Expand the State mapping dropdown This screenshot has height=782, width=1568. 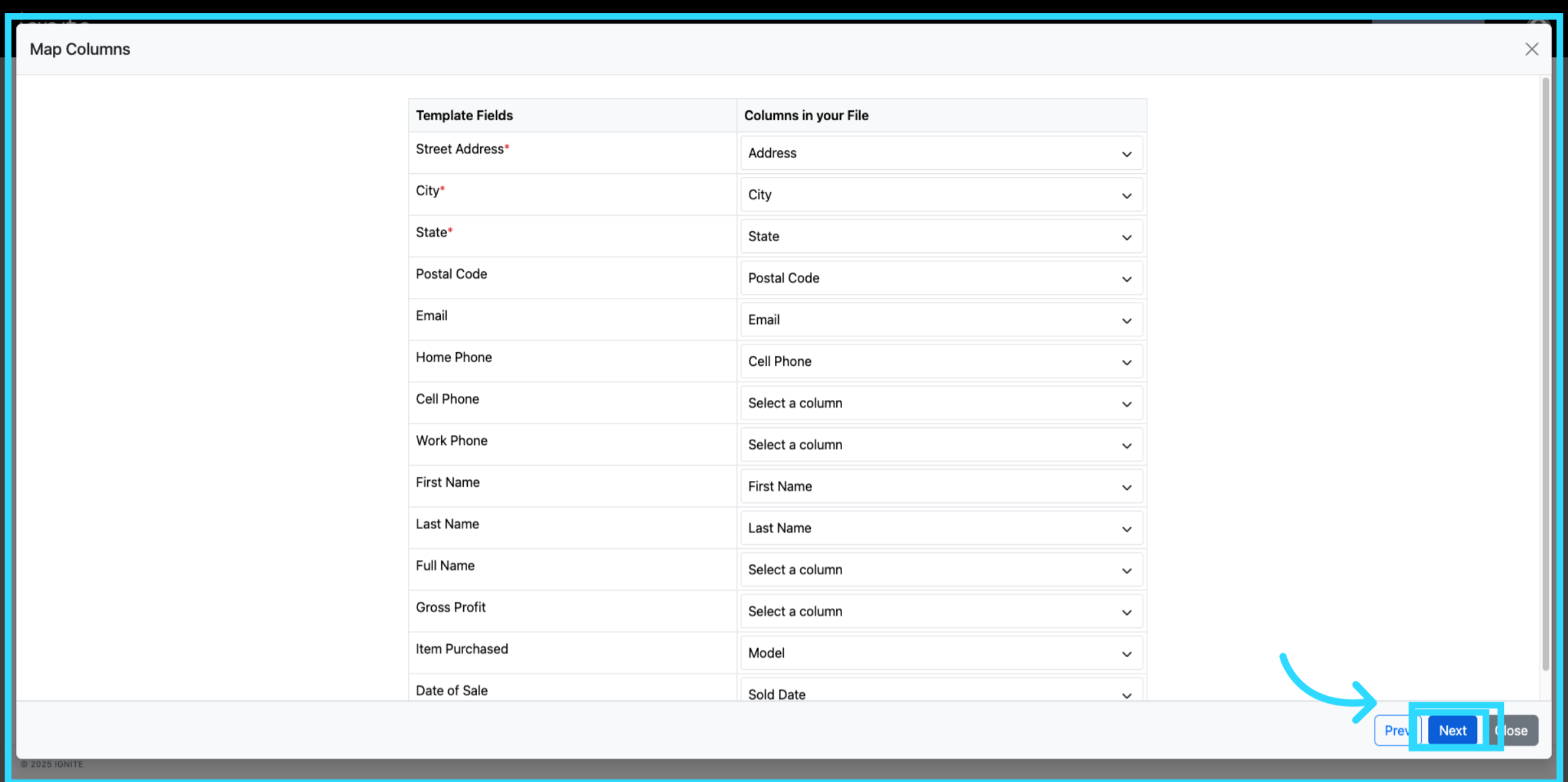pos(941,236)
